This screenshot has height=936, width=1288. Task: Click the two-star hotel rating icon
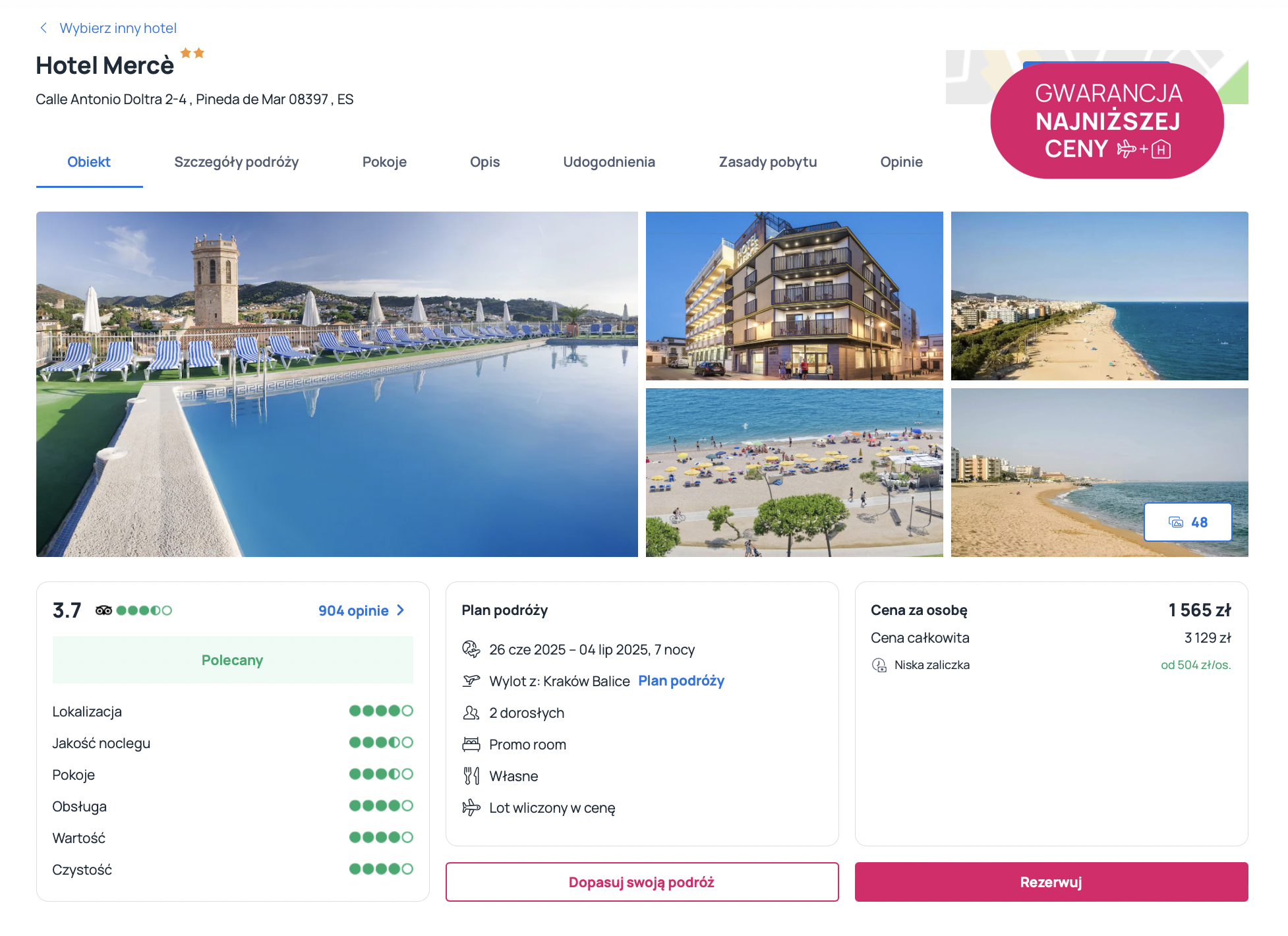[192, 53]
